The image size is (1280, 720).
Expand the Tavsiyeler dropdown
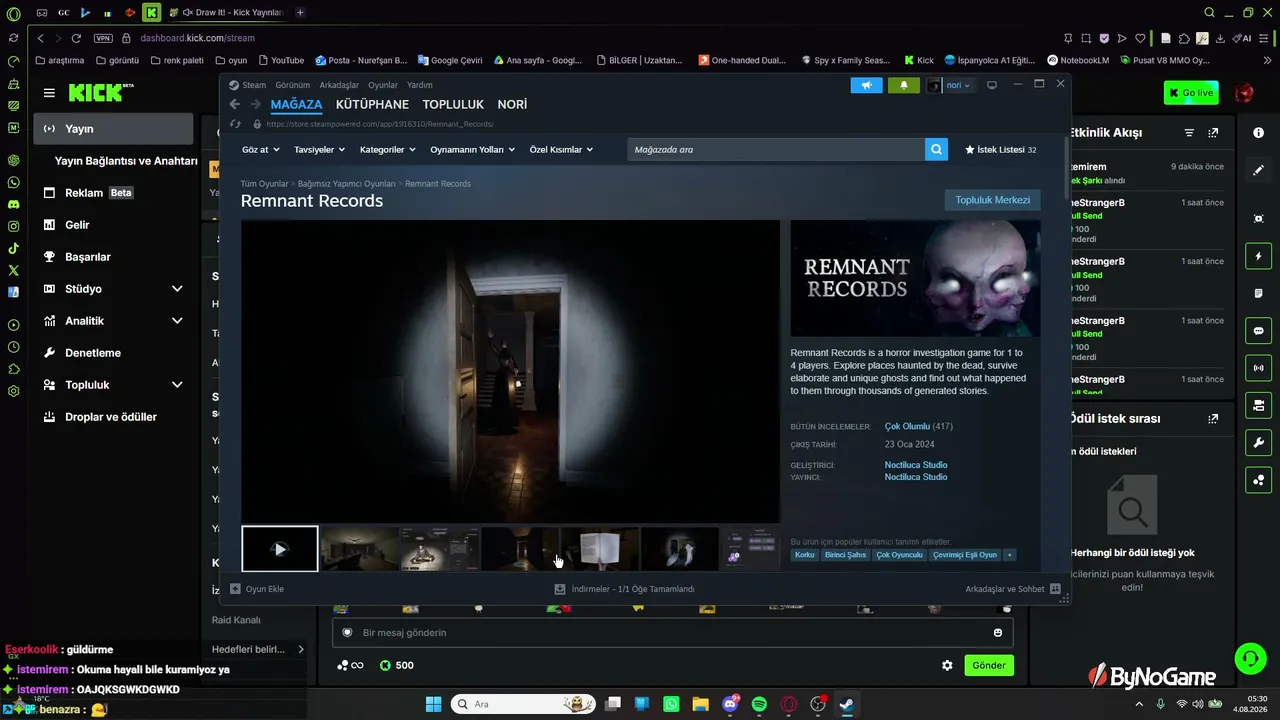pyautogui.click(x=320, y=150)
